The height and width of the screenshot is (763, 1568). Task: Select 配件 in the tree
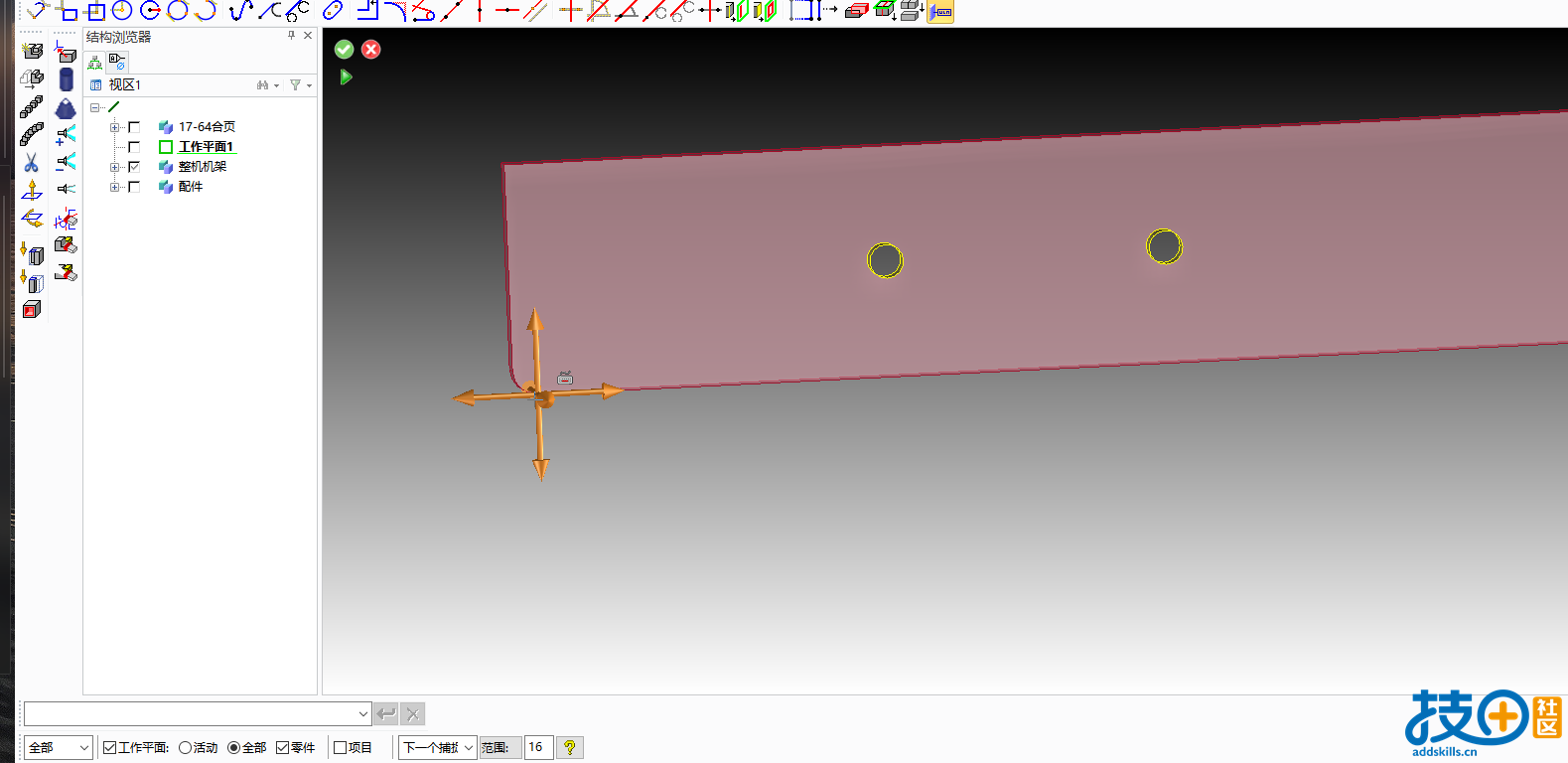click(190, 187)
